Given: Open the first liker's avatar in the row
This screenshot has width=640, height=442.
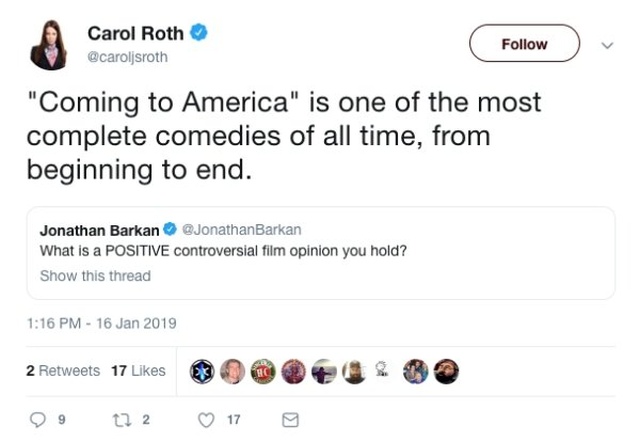Looking at the screenshot, I should pos(203,371).
